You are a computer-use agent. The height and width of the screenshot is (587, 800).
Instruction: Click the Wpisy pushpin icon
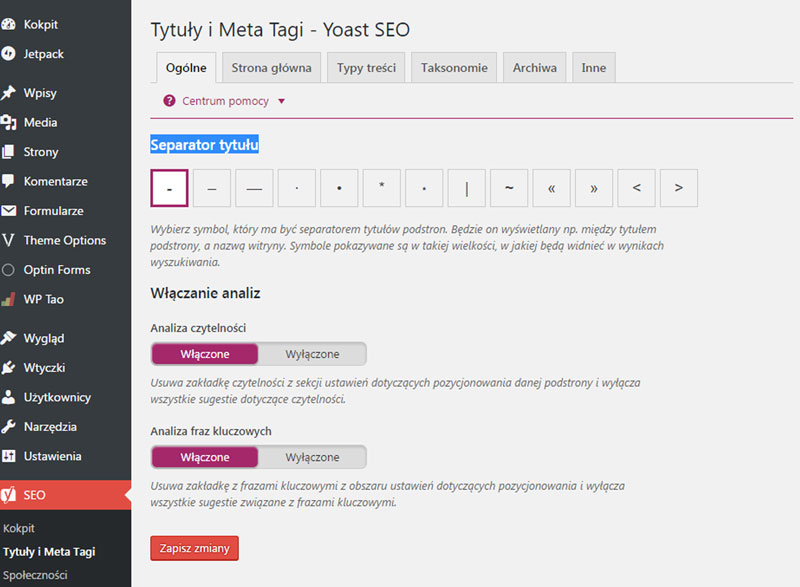(x=8, y=93)
